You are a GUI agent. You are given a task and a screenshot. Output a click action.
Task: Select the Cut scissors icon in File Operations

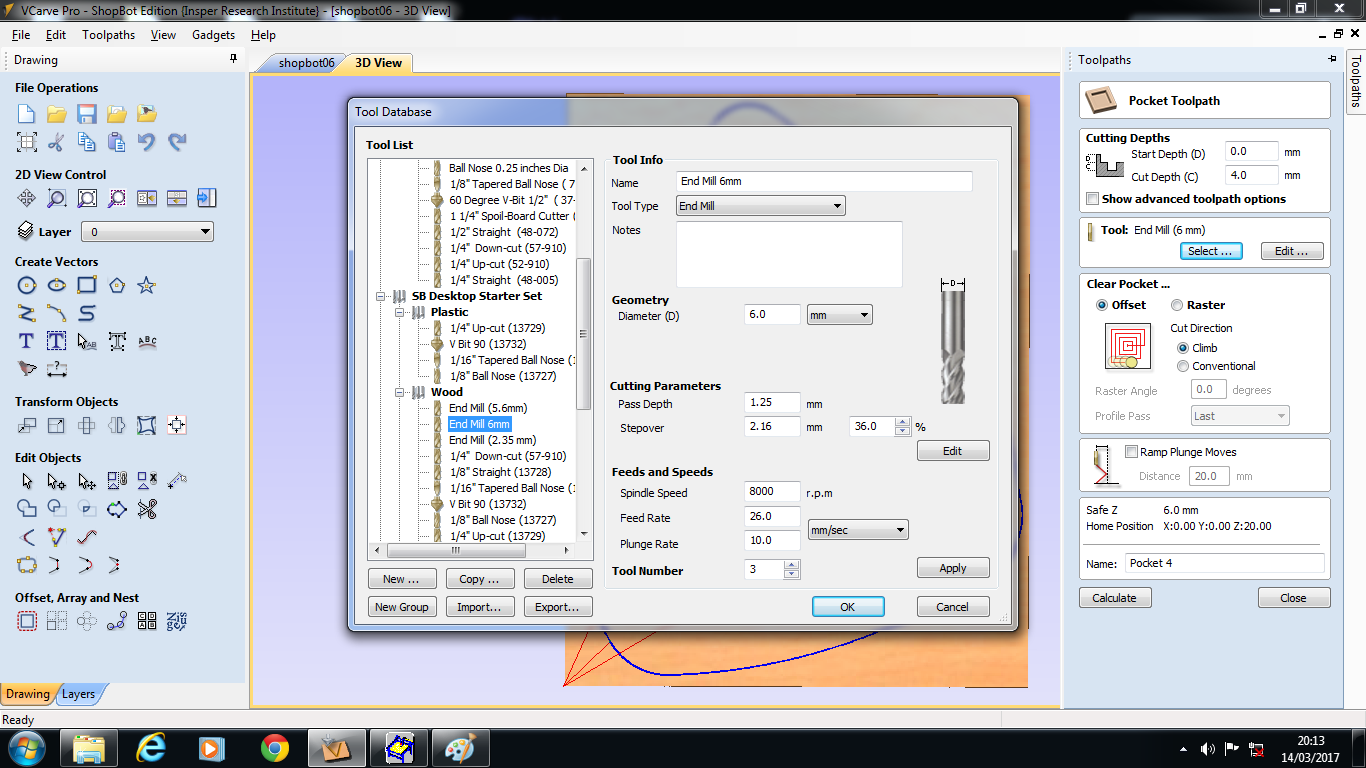(x=57, y=142)
